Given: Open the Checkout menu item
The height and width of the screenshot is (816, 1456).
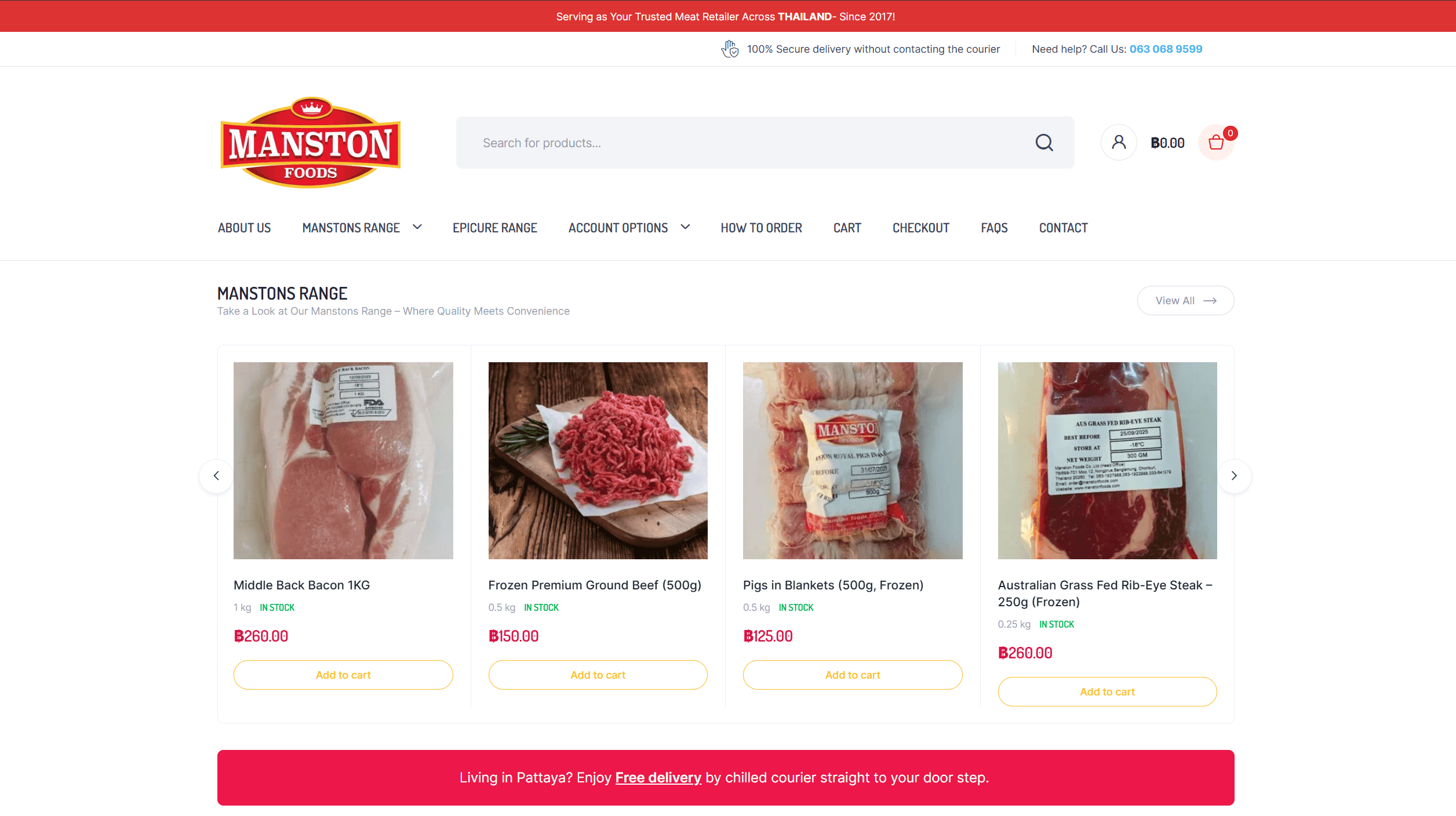Looking at the screenshot, I should 920,228.
